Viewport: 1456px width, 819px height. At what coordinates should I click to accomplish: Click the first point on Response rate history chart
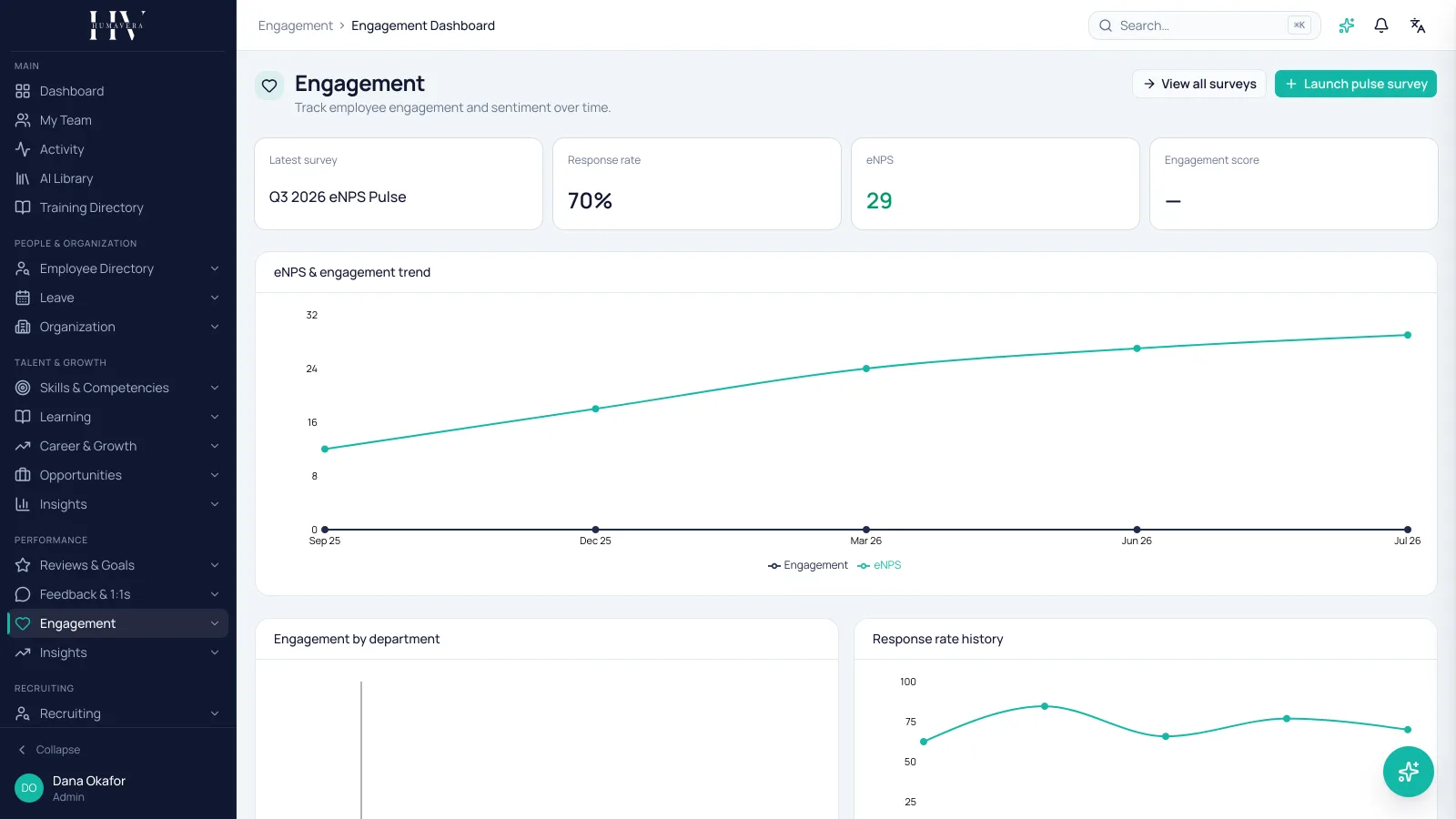coord(924,742)
